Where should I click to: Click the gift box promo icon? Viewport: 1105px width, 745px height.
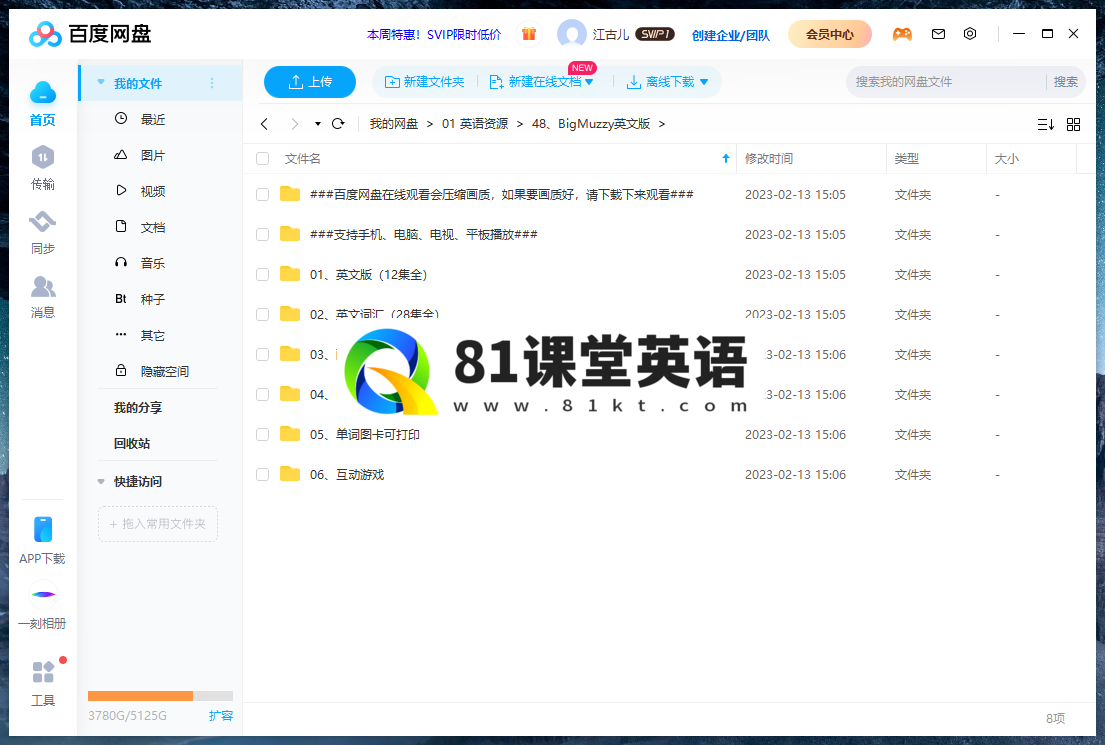pyautogui.click(x=529, y=33)
